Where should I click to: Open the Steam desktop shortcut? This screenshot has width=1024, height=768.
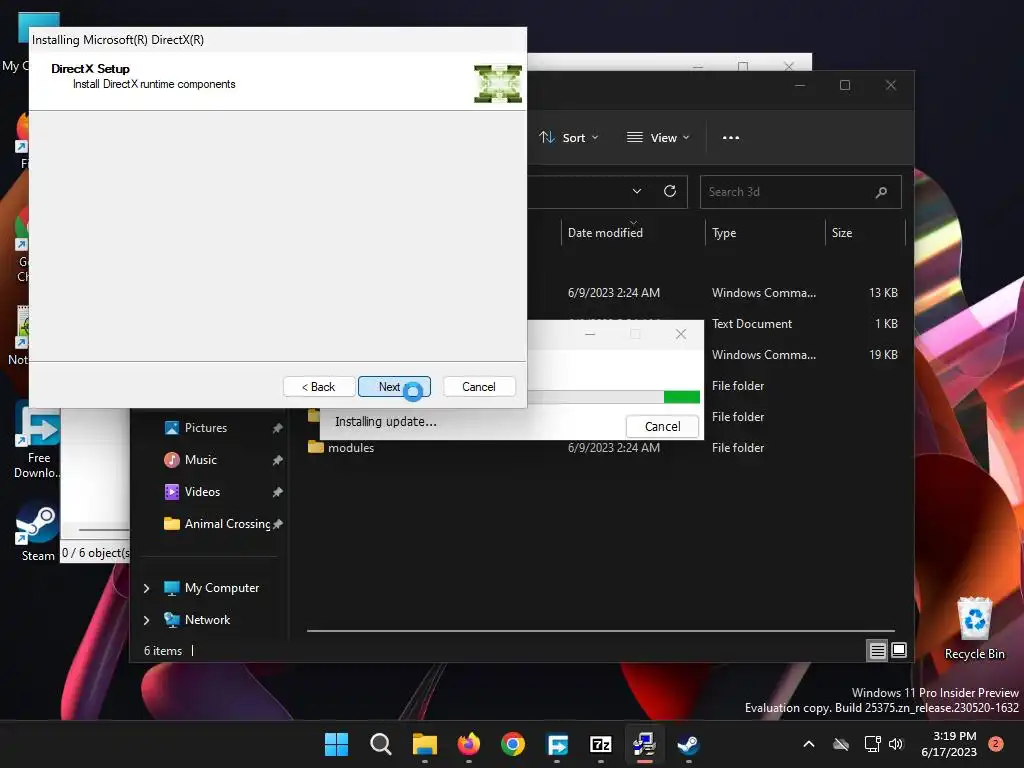pyautogui.click(x=38, y=532)
